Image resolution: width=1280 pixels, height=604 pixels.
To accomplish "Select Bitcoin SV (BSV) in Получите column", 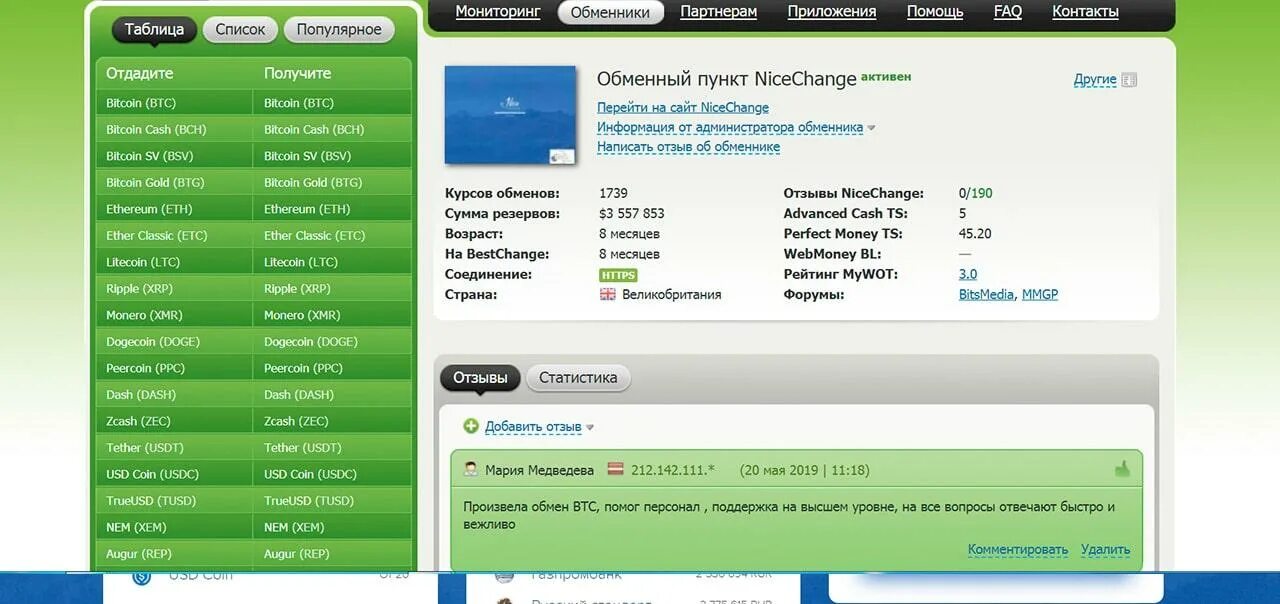I will pos(332,156).
